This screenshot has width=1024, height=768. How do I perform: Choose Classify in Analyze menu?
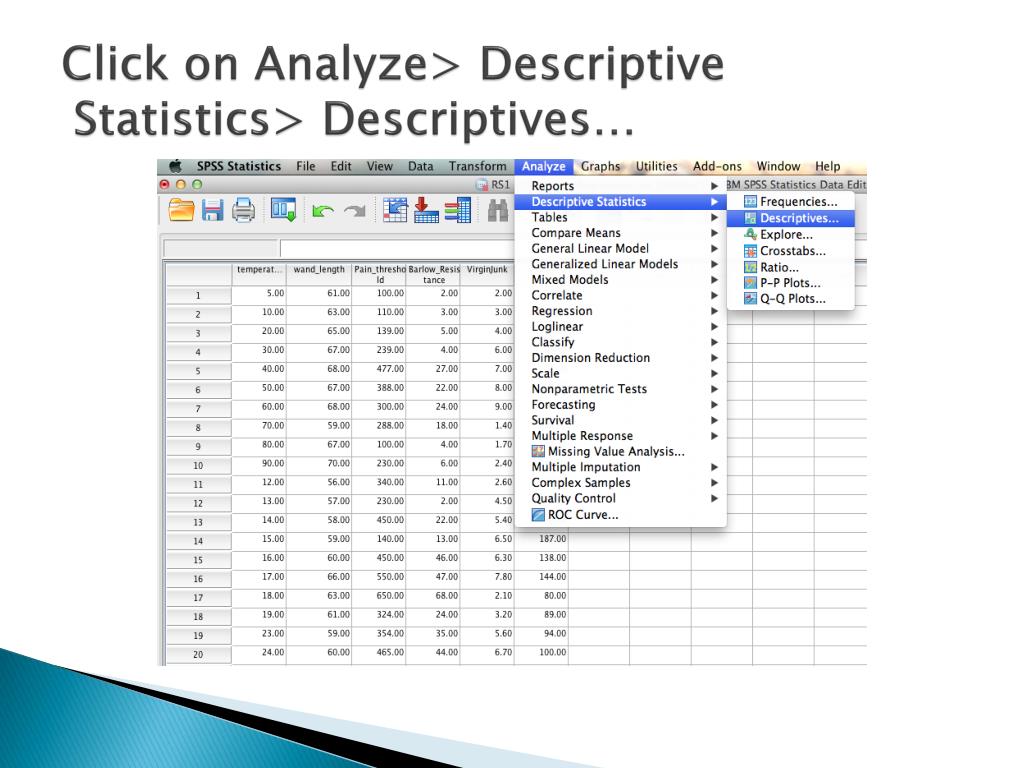(620, 342)
